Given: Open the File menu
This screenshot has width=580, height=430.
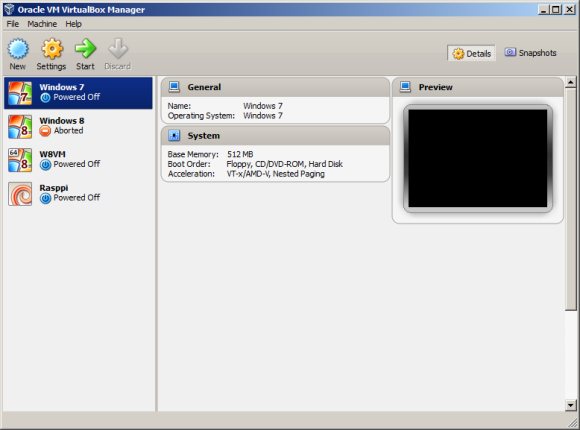Looking at the screenshot, I should click(x=13, y=24).
